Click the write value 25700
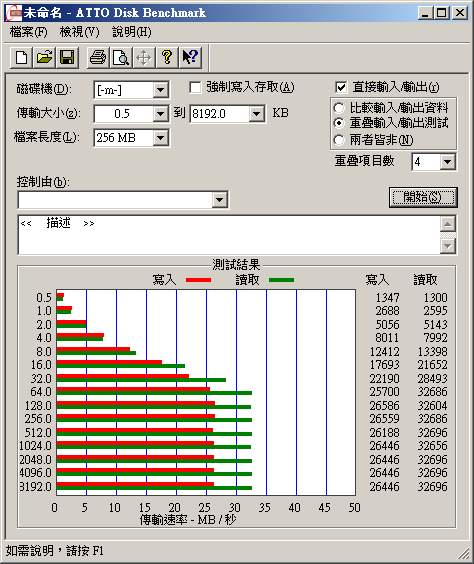 click(384, 392)
